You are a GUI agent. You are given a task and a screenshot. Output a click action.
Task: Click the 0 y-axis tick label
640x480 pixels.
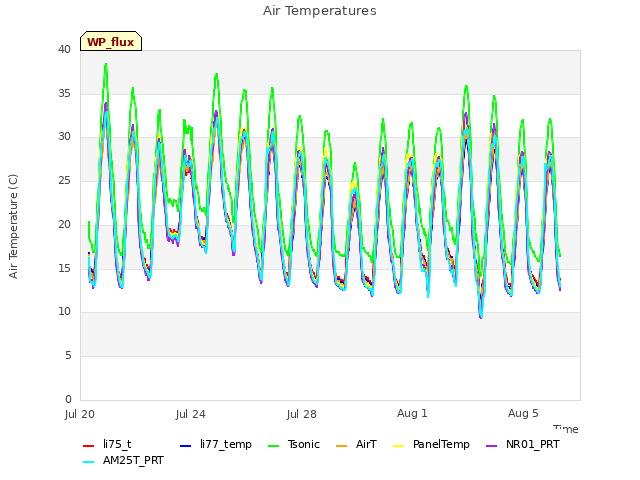click(x=68, y=399)
